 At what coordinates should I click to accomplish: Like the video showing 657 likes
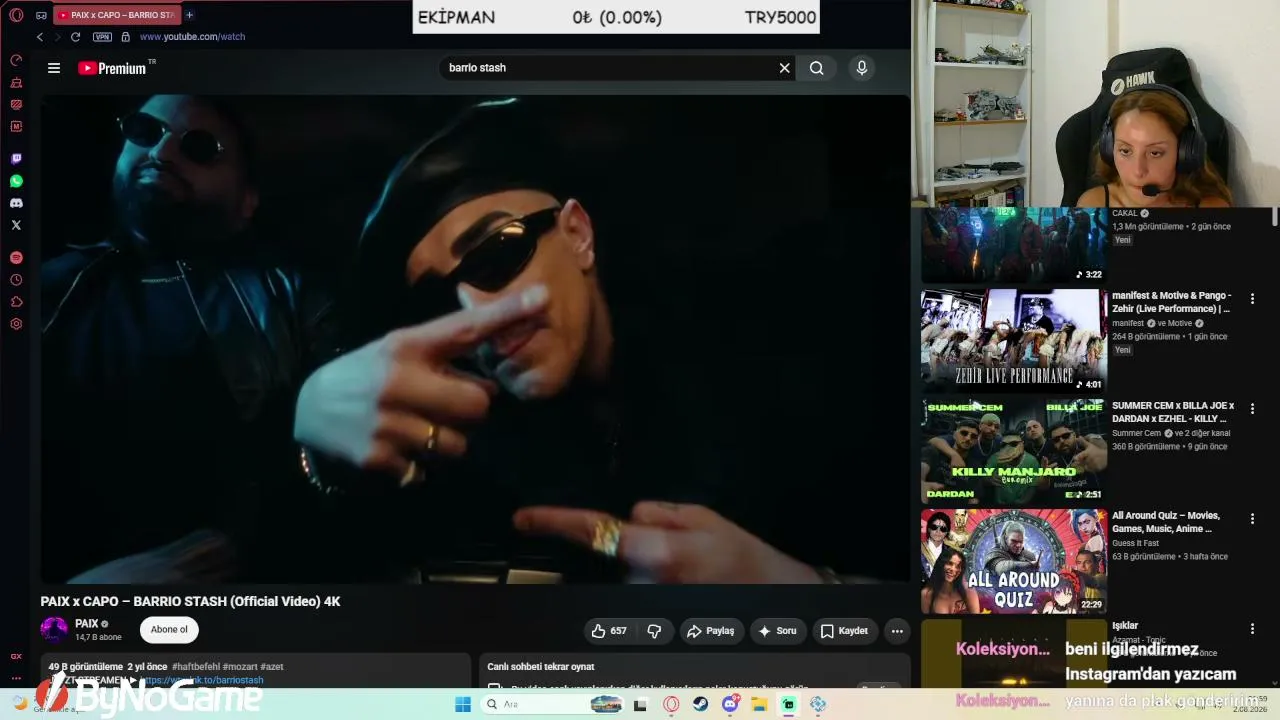click(609, 631)
